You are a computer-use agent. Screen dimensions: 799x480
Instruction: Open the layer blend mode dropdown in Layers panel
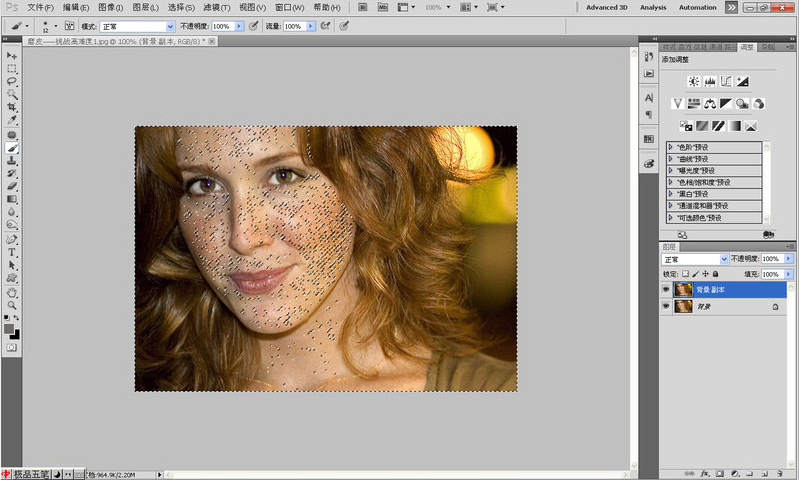tap(694, 259)
